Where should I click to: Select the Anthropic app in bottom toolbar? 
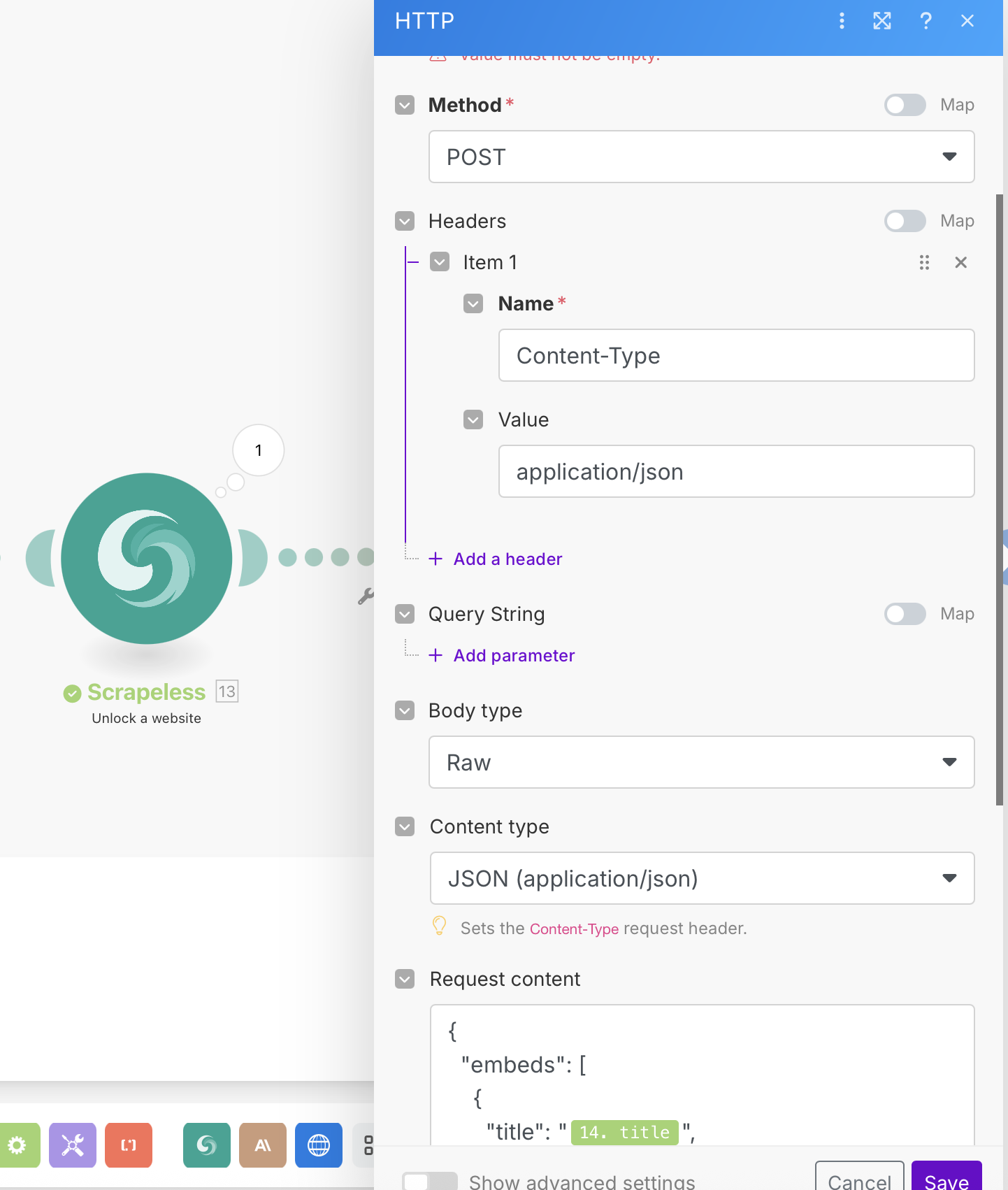click(263, 1145)
